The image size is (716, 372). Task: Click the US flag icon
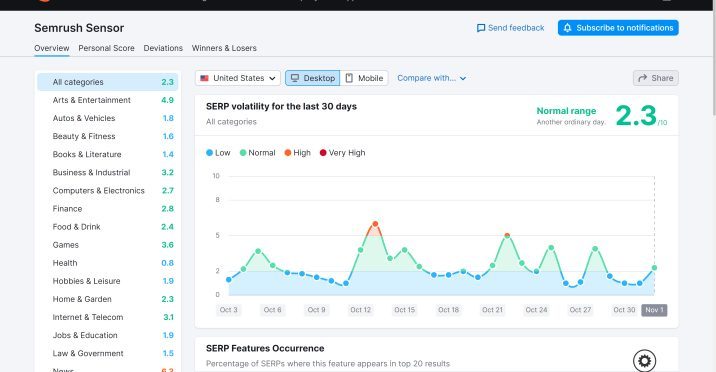204,78
